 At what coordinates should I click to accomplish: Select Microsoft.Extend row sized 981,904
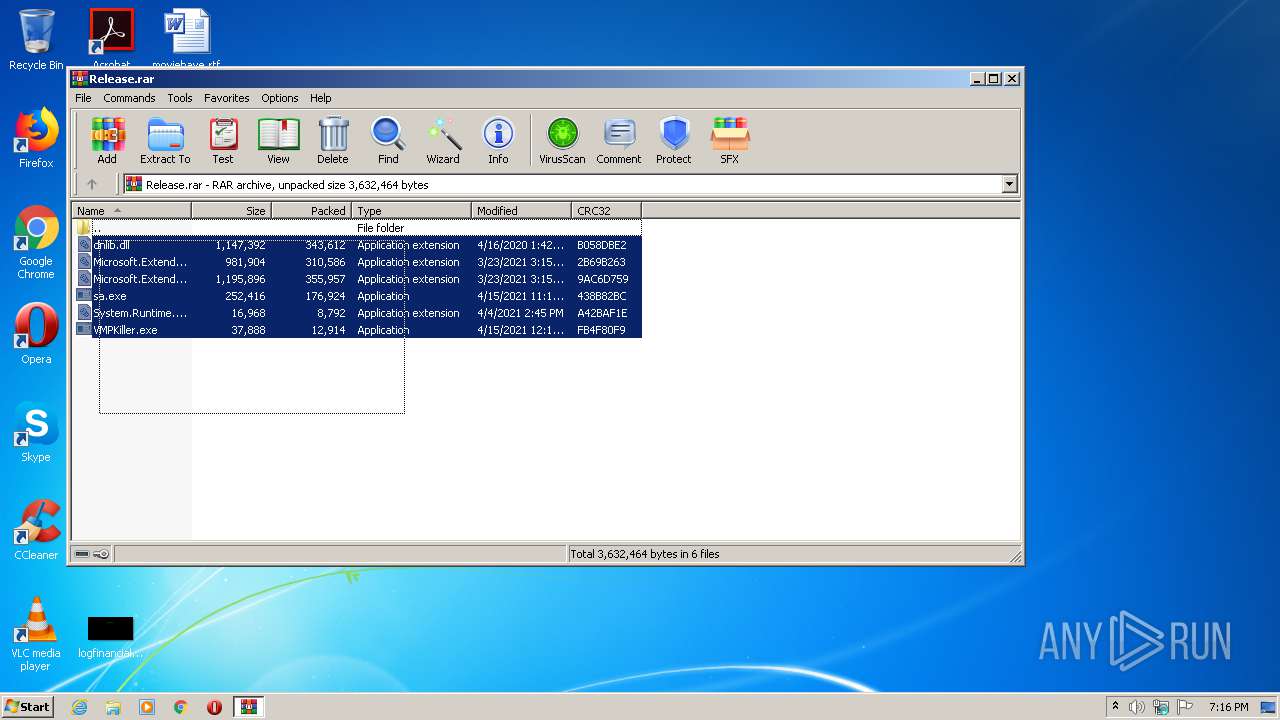[358, 262]
